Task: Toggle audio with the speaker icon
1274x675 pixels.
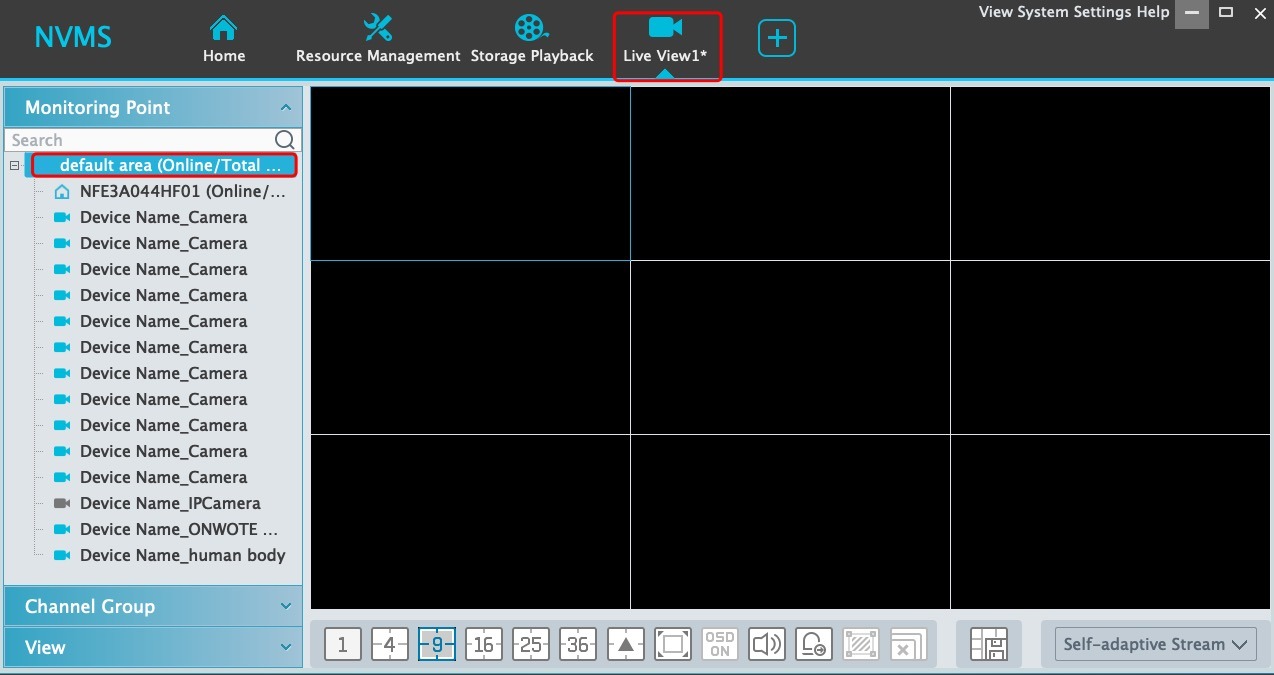Action: click(767, 645)
